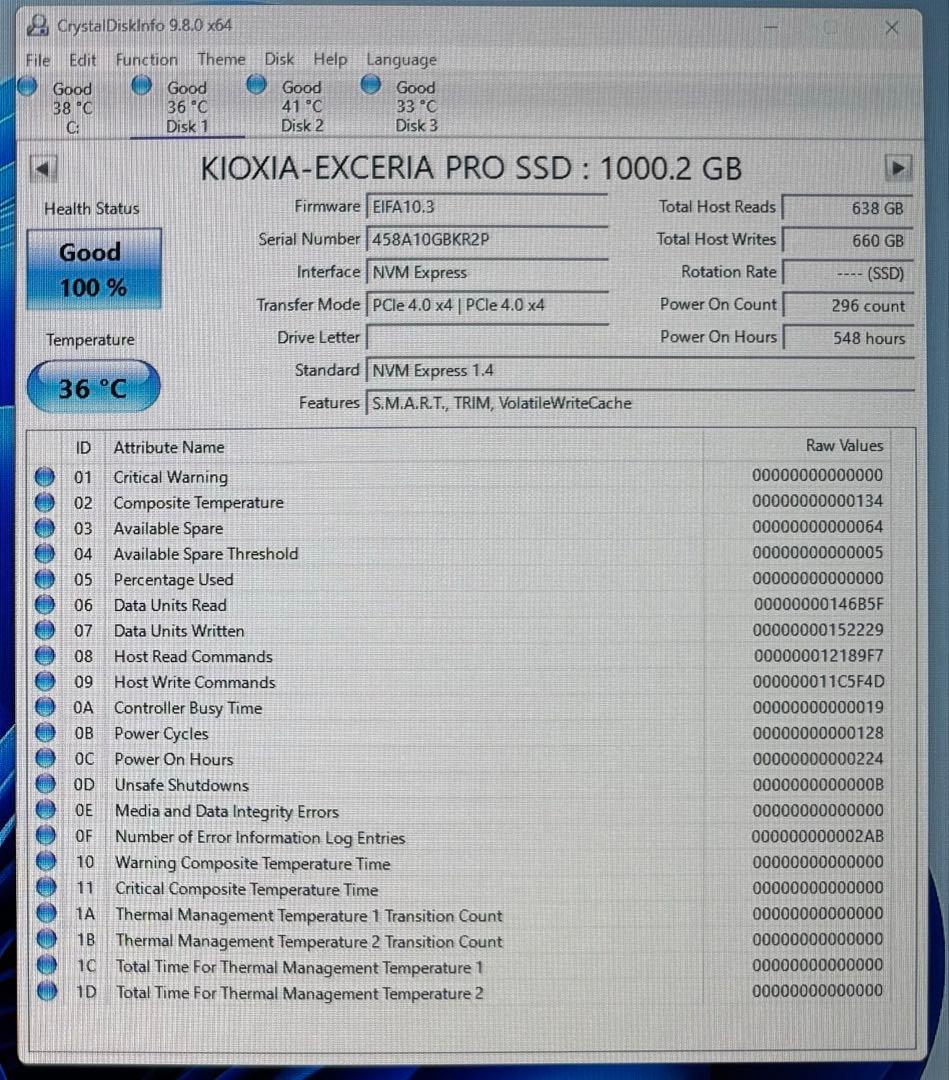Select the Disk 3 tab
Screen dimensions: 949x1080
point(416,106)
